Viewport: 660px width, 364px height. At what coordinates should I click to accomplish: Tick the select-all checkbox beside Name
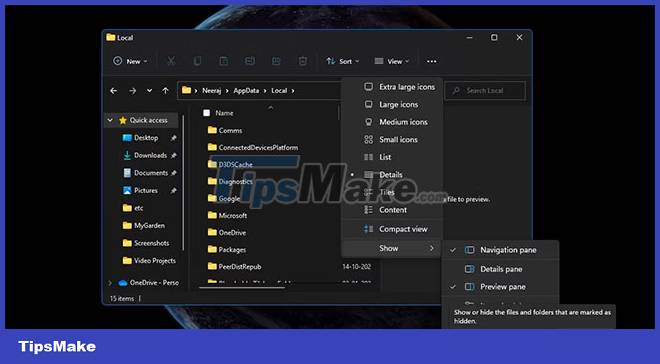(206, 113)
